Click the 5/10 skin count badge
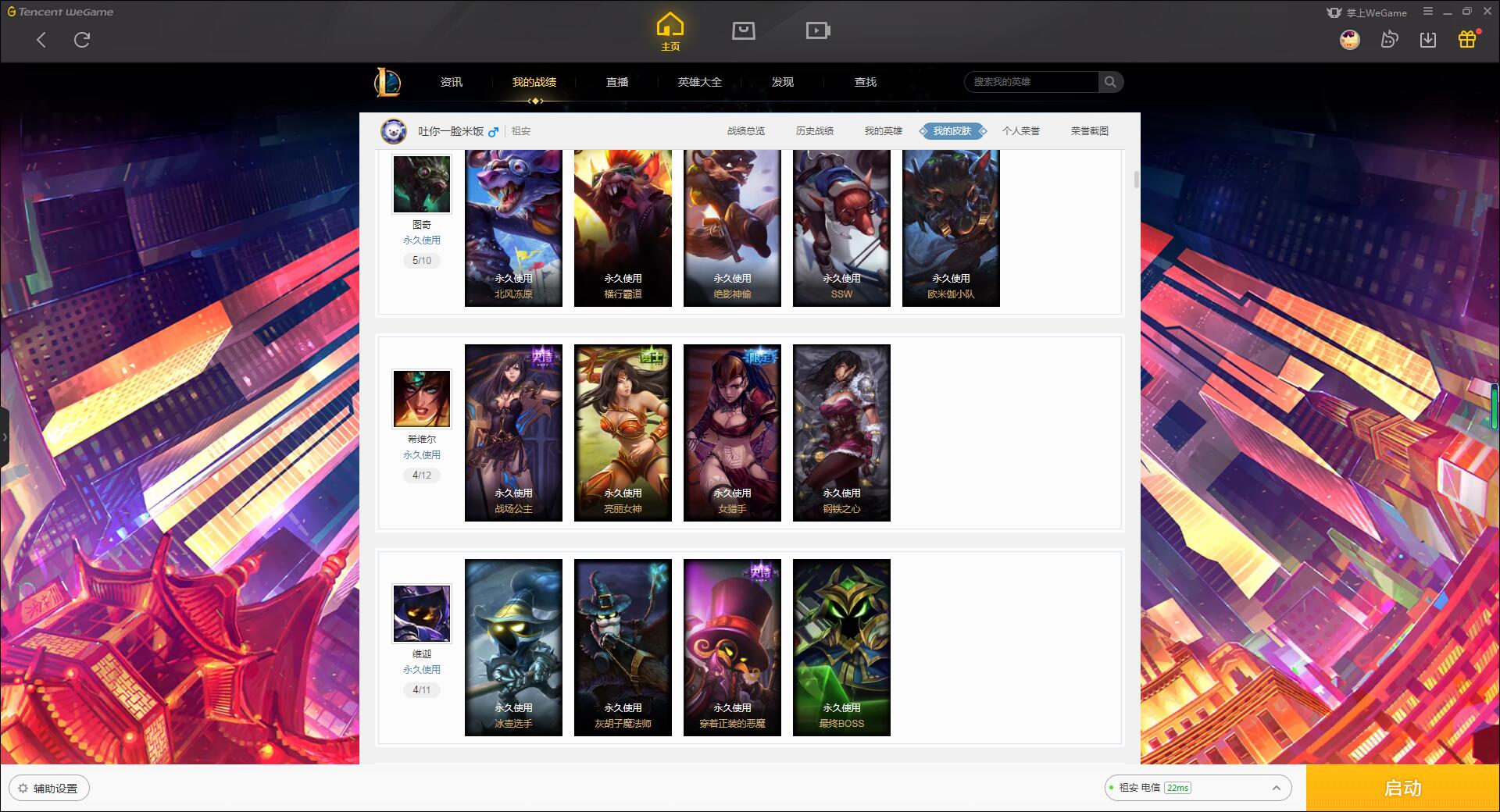The image size is (1500, 812). (x=422, y=261)
